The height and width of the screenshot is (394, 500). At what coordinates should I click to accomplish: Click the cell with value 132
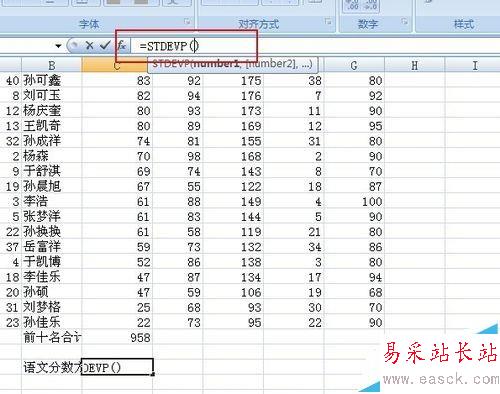pyautogui.click(x=233, y=247)
